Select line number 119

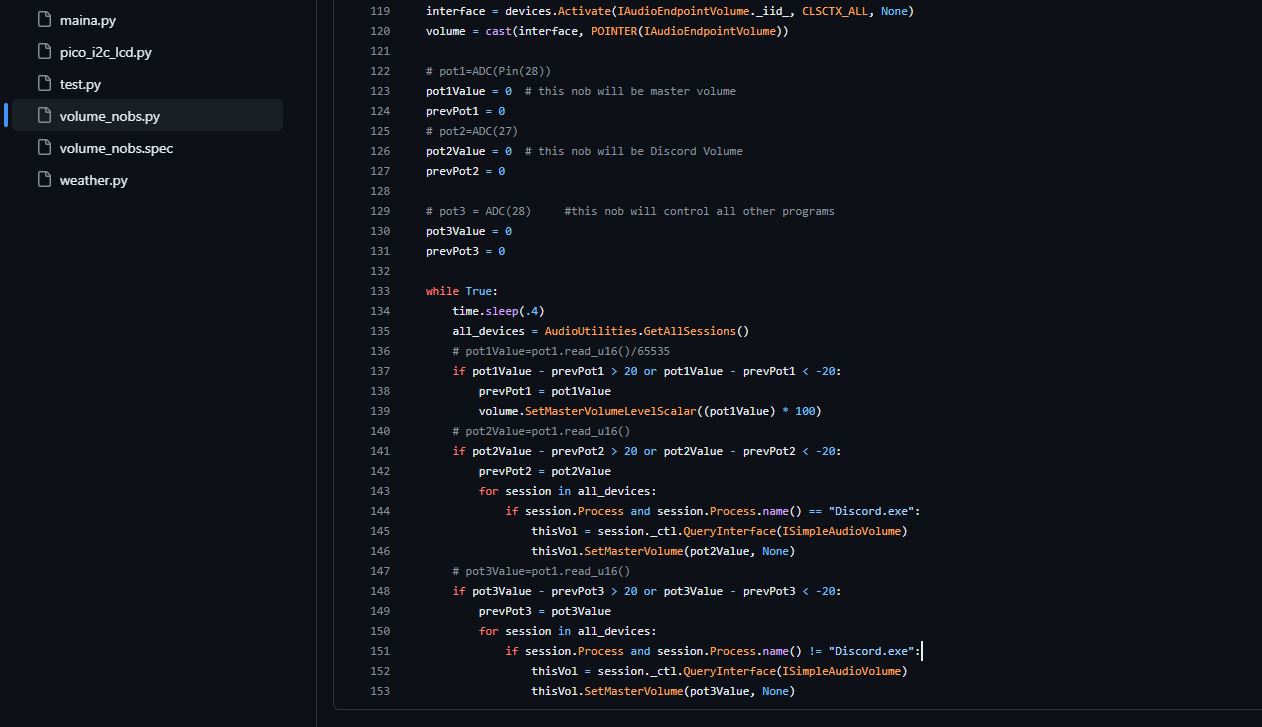[x=380, y=11]
